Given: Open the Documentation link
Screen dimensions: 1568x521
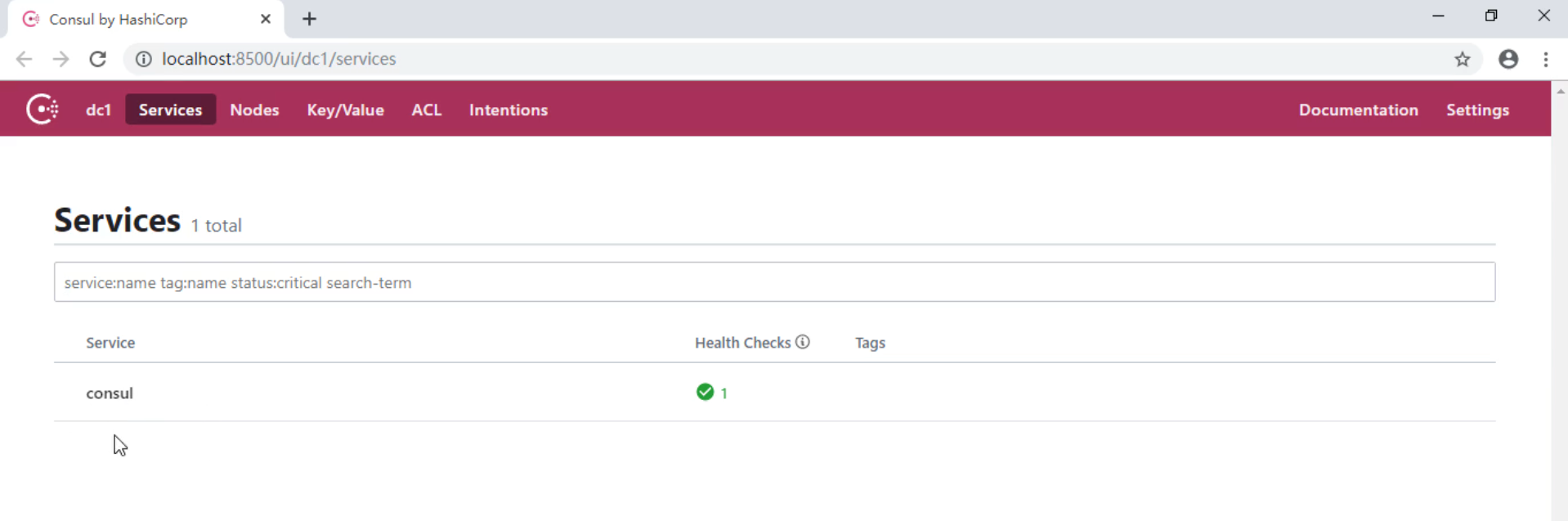Looking at the screenshot, I should pyautogui.click(x=1358, y=110).
